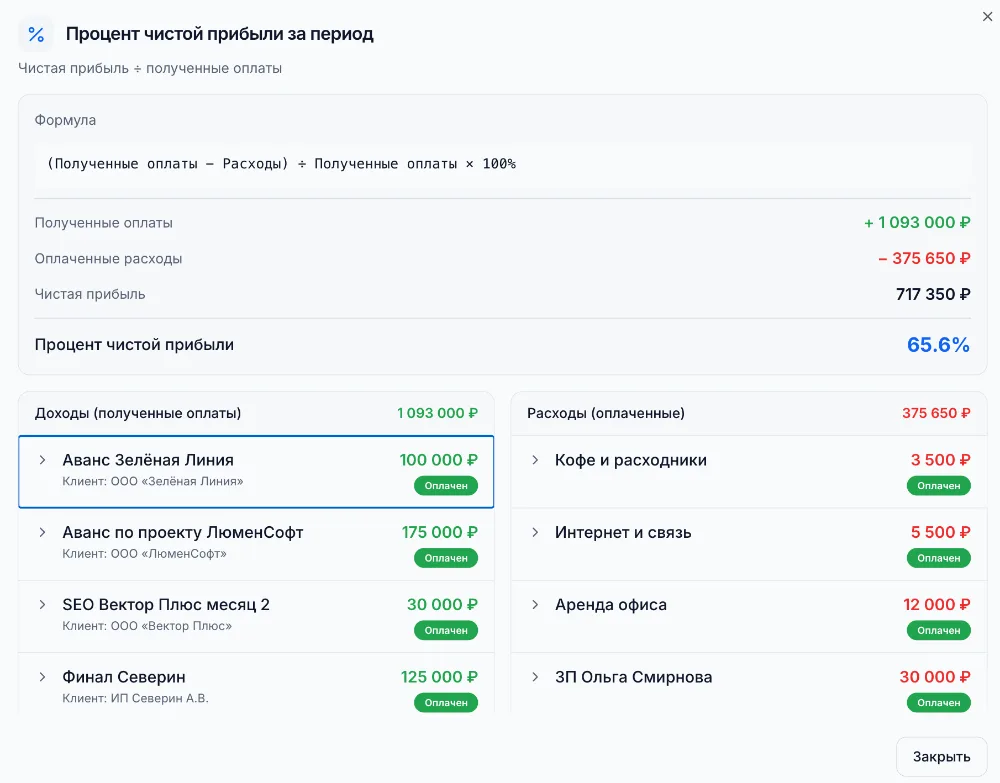The height and width of the screenshot is (783, 1000).
Task: Click the Чистая прибыль ÷ полученные оплаты subtitle
Action: (x=150, y=68)
